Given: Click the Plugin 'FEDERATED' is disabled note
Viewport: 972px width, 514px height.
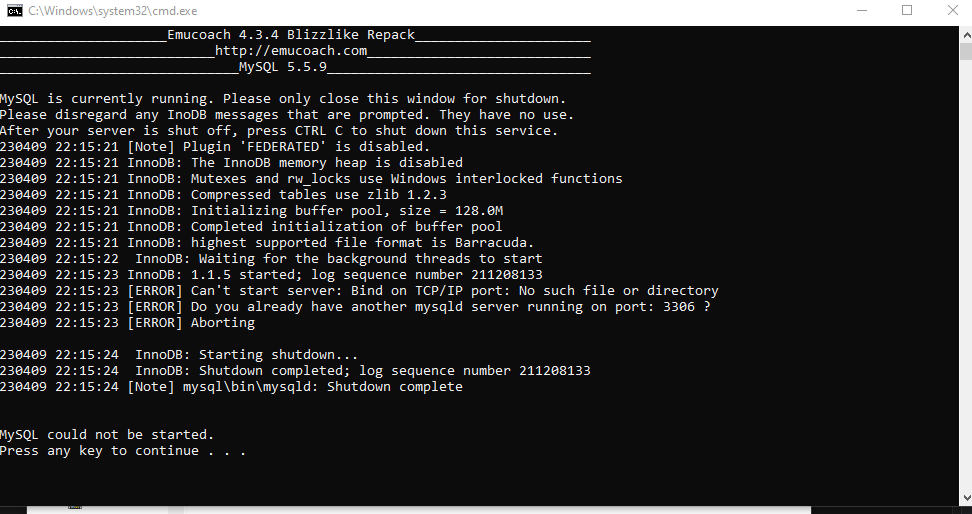Looking at the screenshot, I should tap(215, 147).
